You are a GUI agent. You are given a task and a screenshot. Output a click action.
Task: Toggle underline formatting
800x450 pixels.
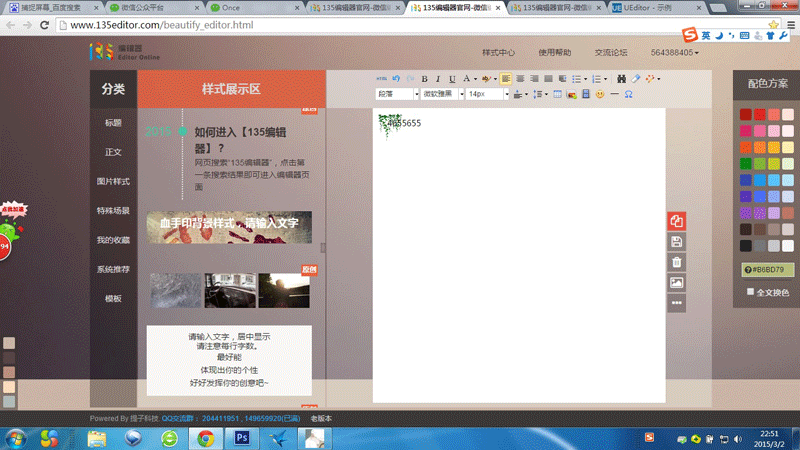(452, 79)
